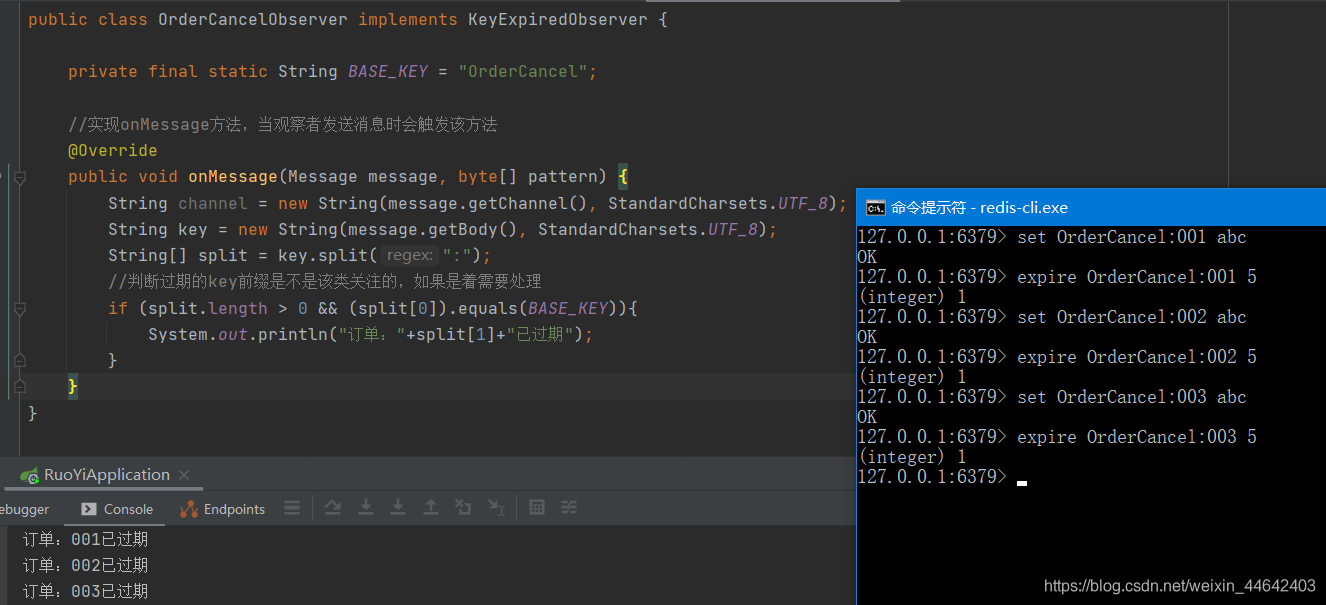Click the redis-cli.exe window title bar
1326x605 pixels.
[1091, 207]
